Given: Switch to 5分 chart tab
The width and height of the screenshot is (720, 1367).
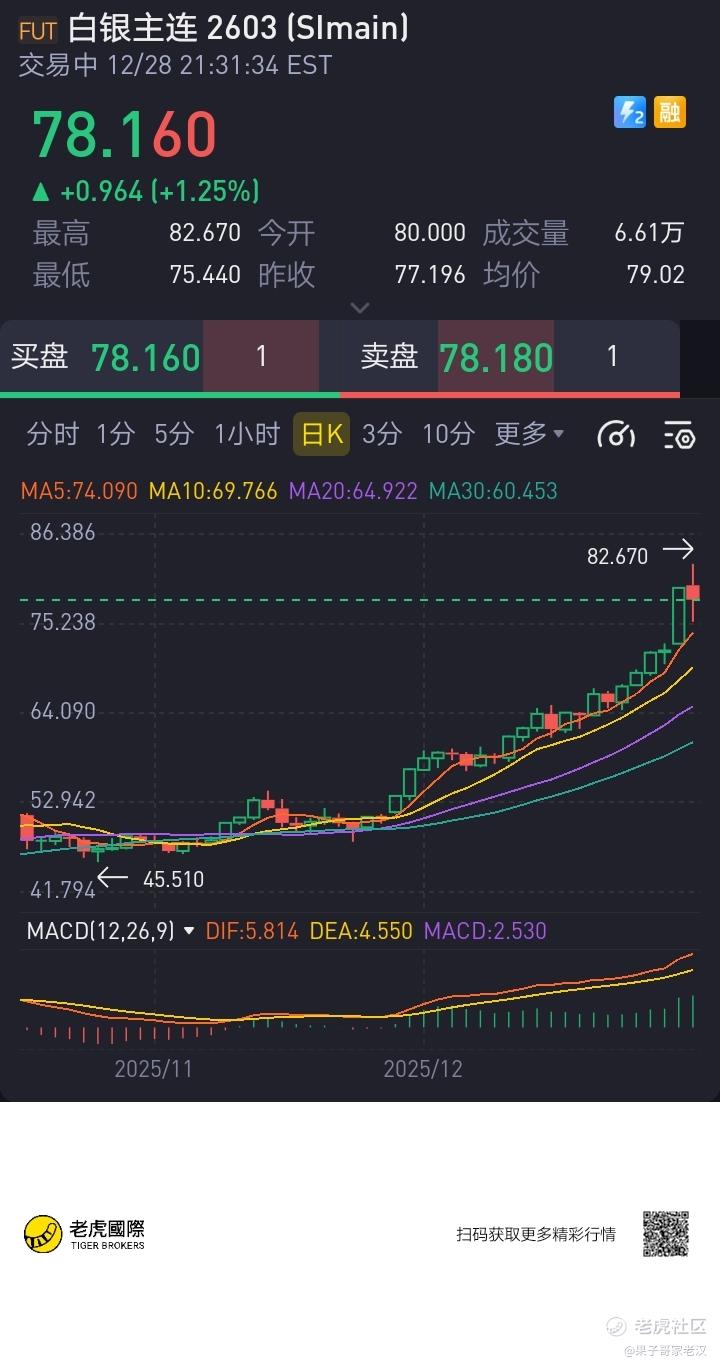Looking at the screenshot, I should [x=174, y=434].
